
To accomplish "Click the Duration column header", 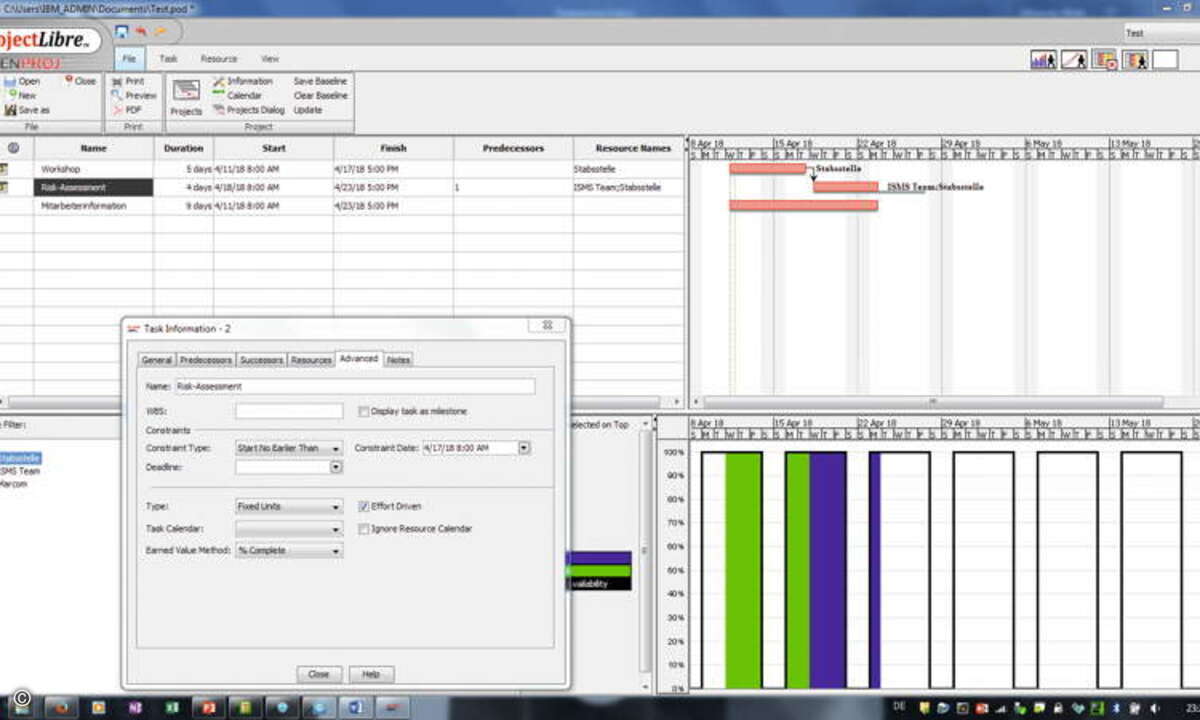I will tap(183, 148).
